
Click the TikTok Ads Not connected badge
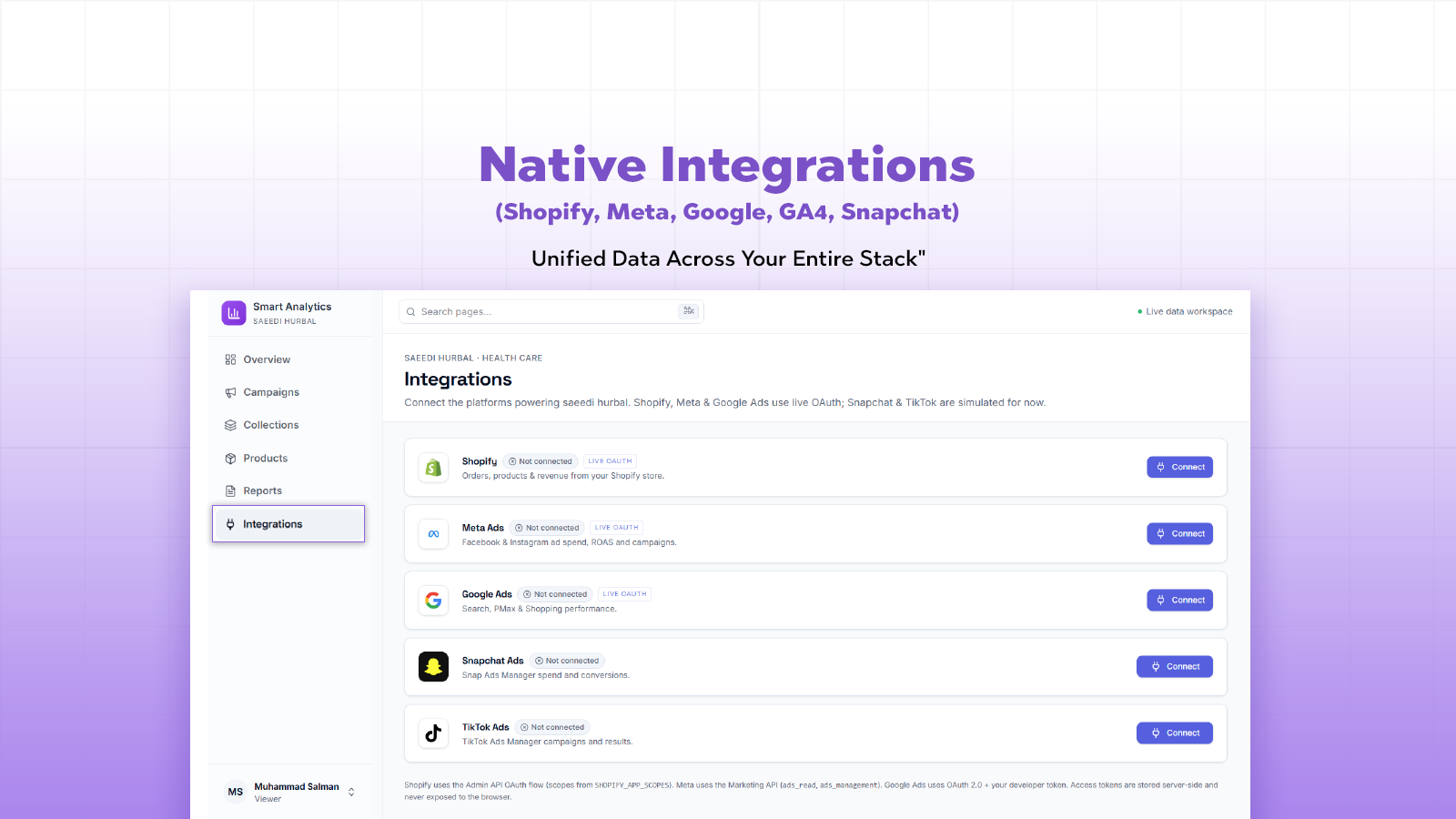552,727
